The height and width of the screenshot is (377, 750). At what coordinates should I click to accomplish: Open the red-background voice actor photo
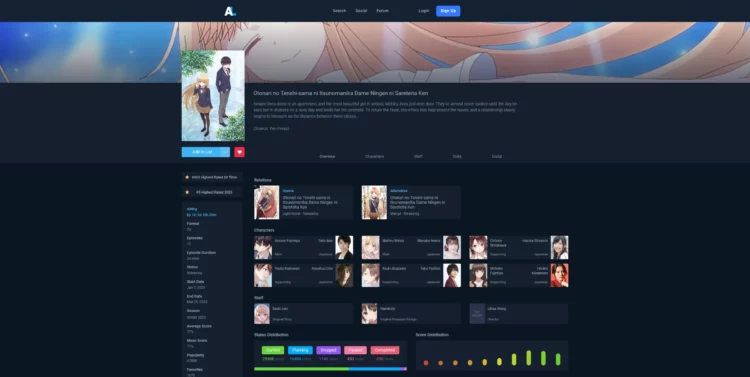[x=560, y=275]
